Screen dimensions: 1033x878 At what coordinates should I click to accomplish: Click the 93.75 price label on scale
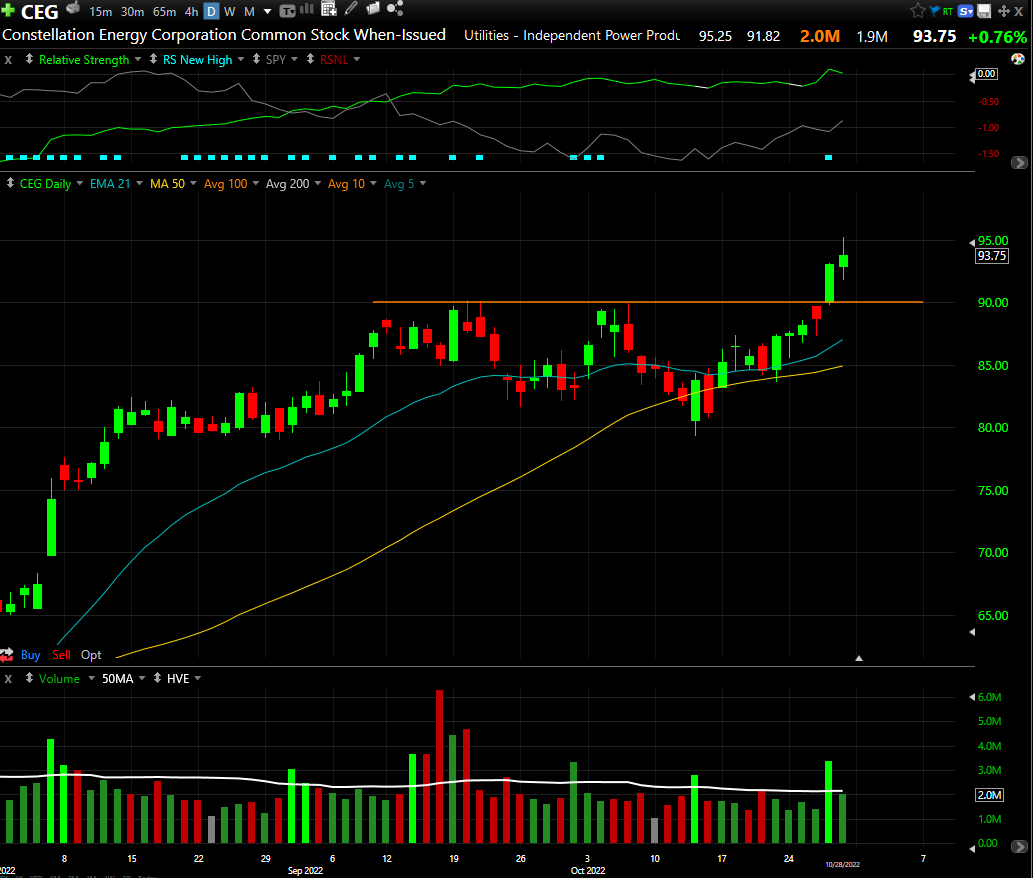pyautogui.click(x=991, y=256)
